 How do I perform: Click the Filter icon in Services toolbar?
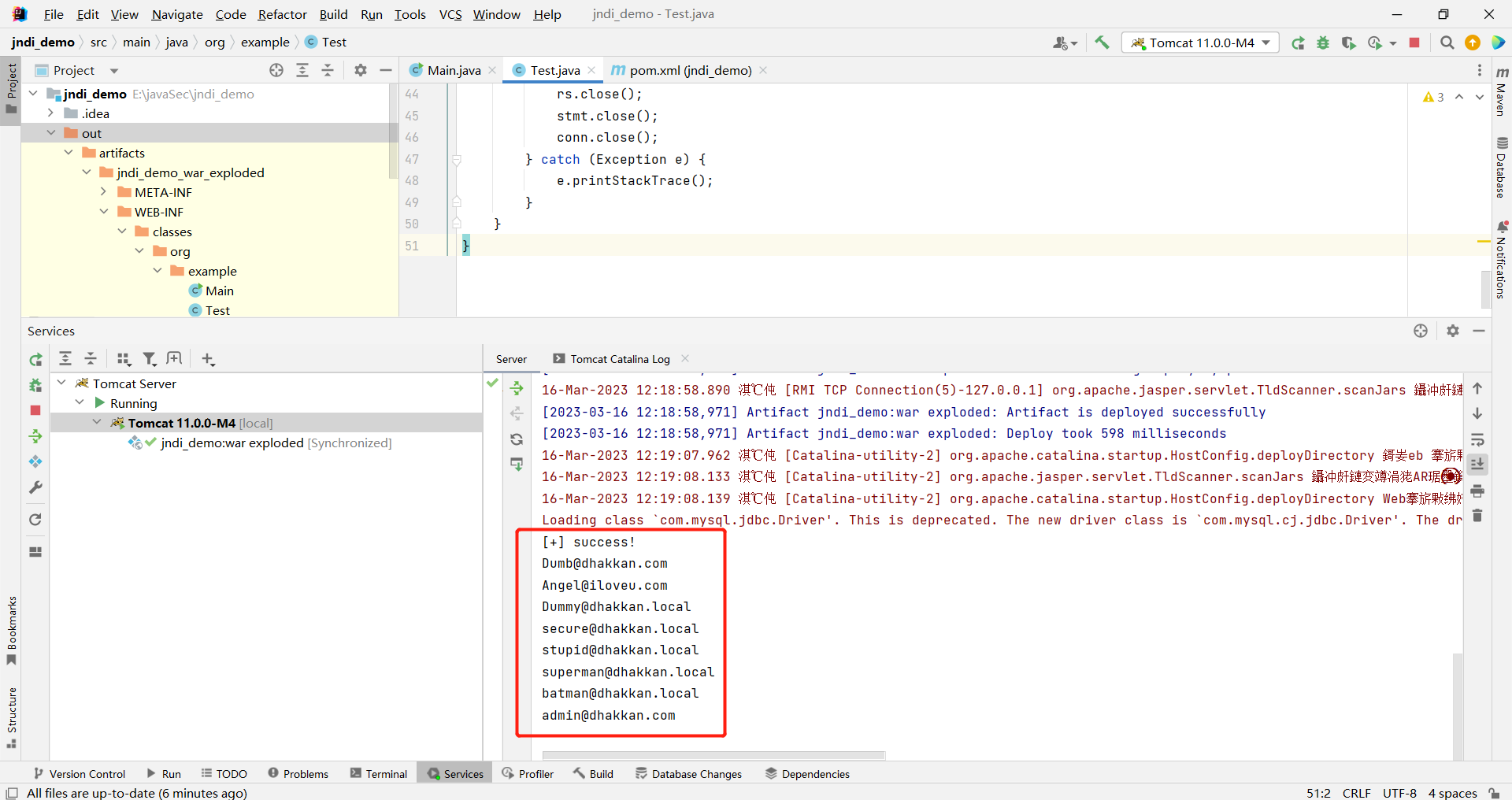point(149,359)
